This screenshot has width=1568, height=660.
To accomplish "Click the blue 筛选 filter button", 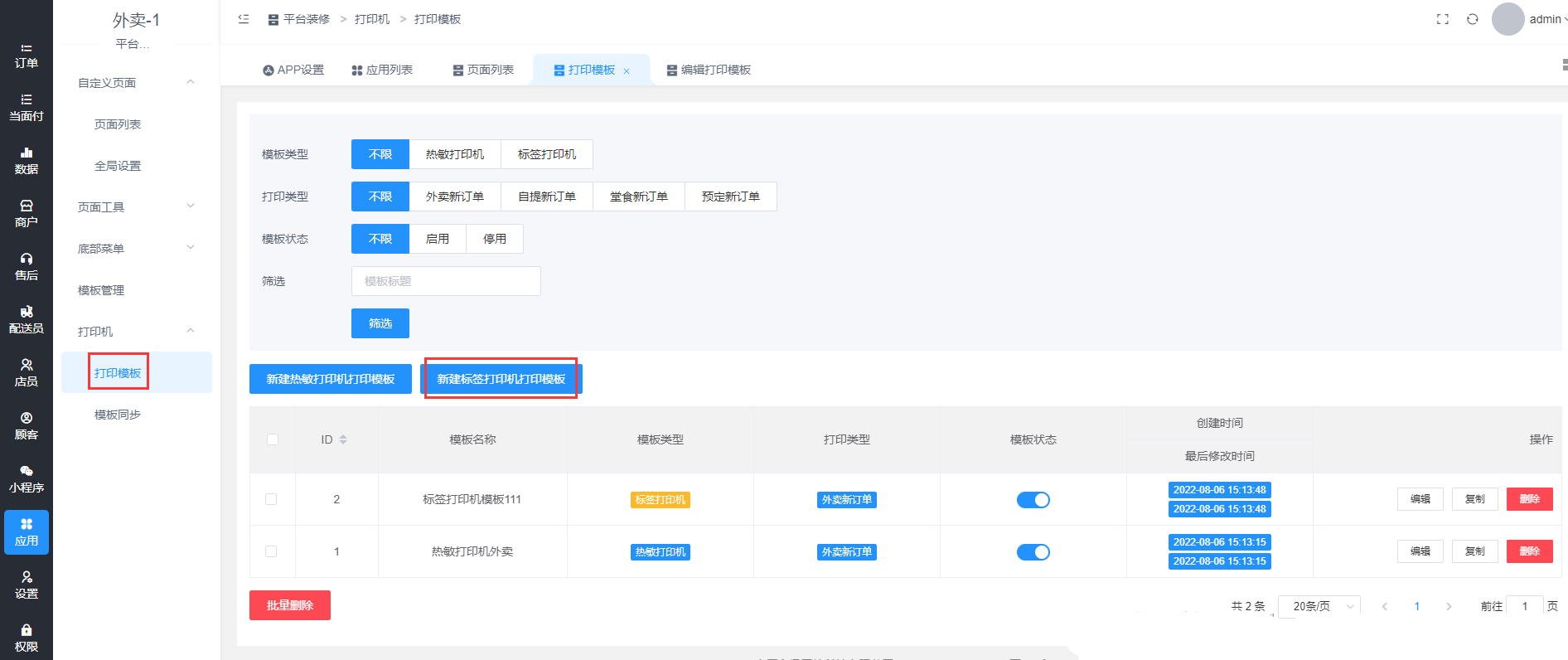I will [380, 323].
